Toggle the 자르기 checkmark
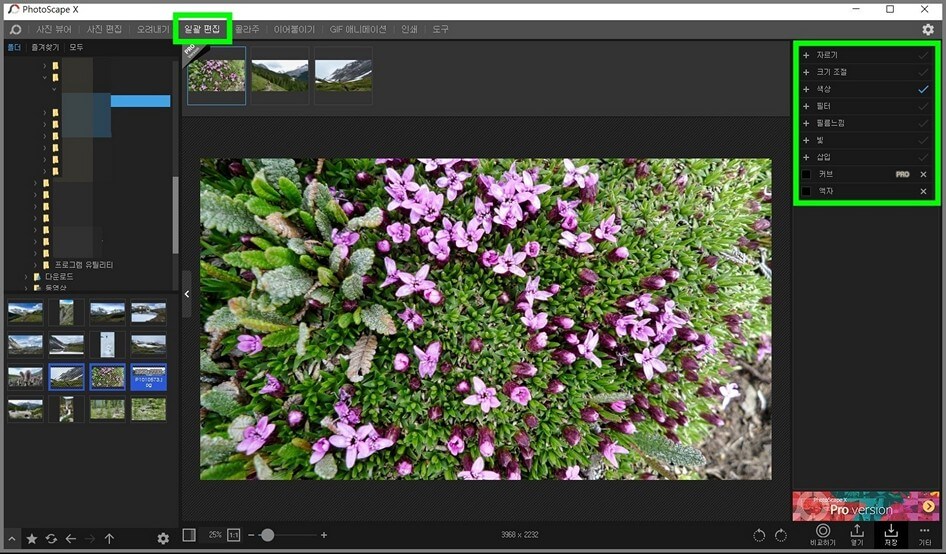Image resolution: width=946 pixels, height=554 pixels. pyautogui.click(x=923, y=55)
